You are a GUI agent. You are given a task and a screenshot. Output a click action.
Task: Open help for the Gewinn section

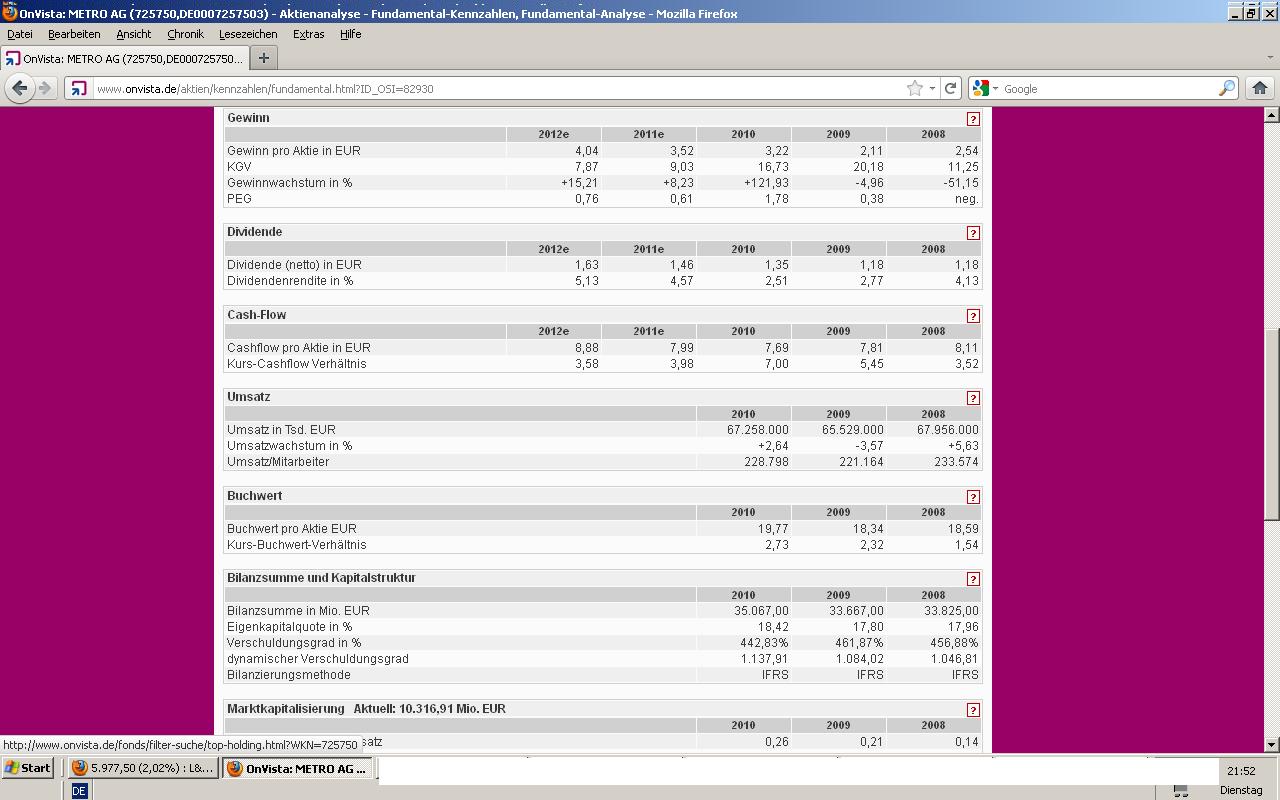click(972, 119)
